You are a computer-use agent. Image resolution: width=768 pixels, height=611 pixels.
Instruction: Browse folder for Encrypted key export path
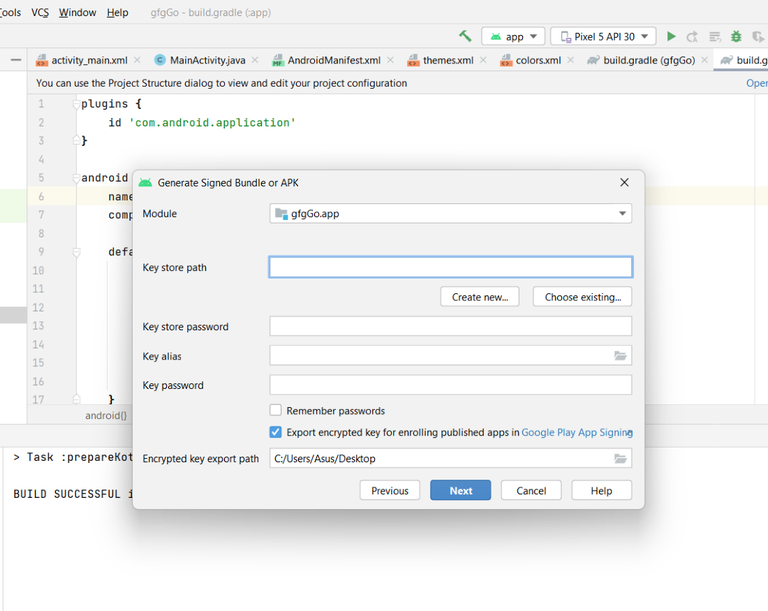620,459
